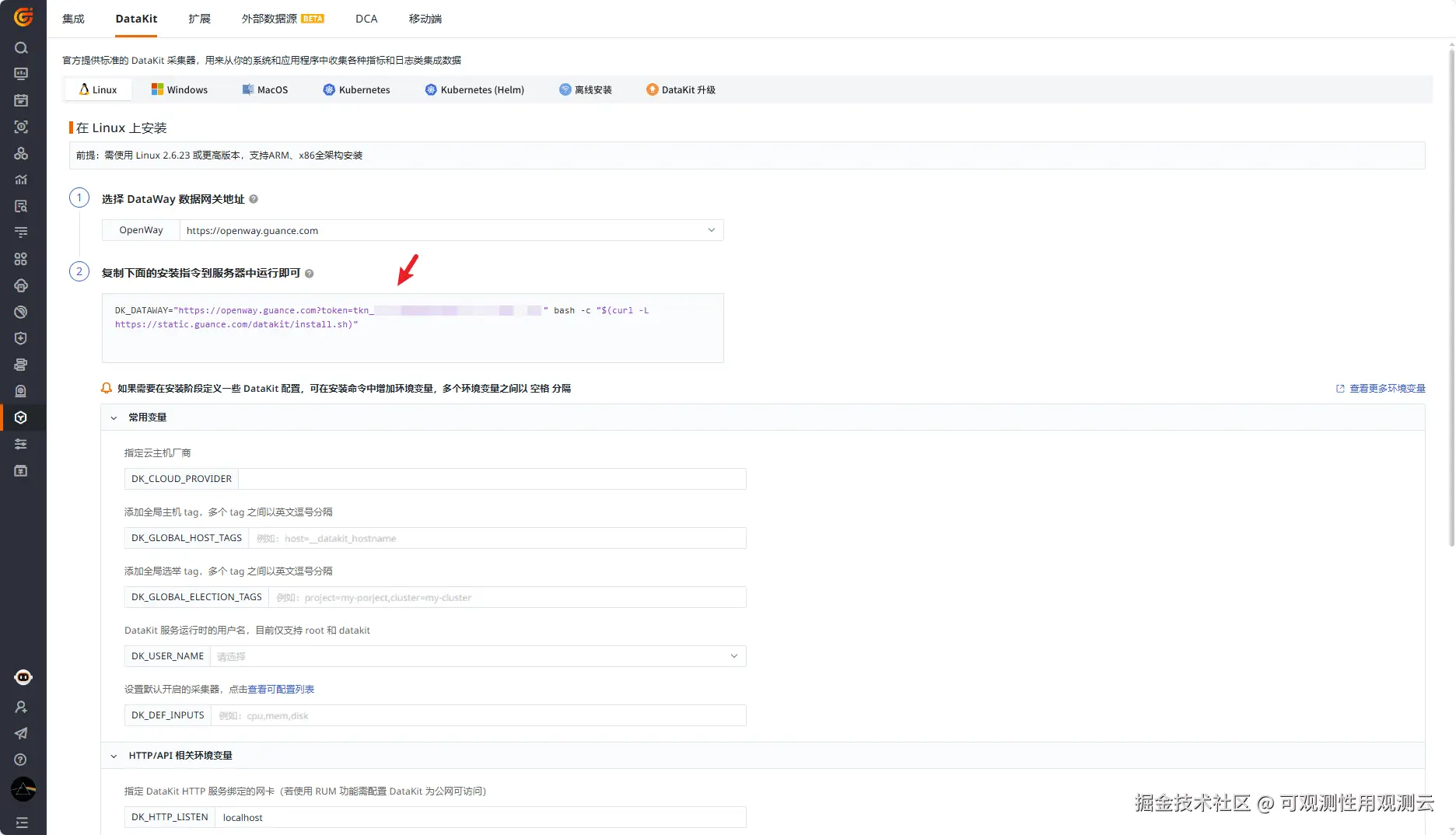This screenshot has width=1456, height=835.
Task: Open the 查看可配置列表 link
Action: click(281, 690)
